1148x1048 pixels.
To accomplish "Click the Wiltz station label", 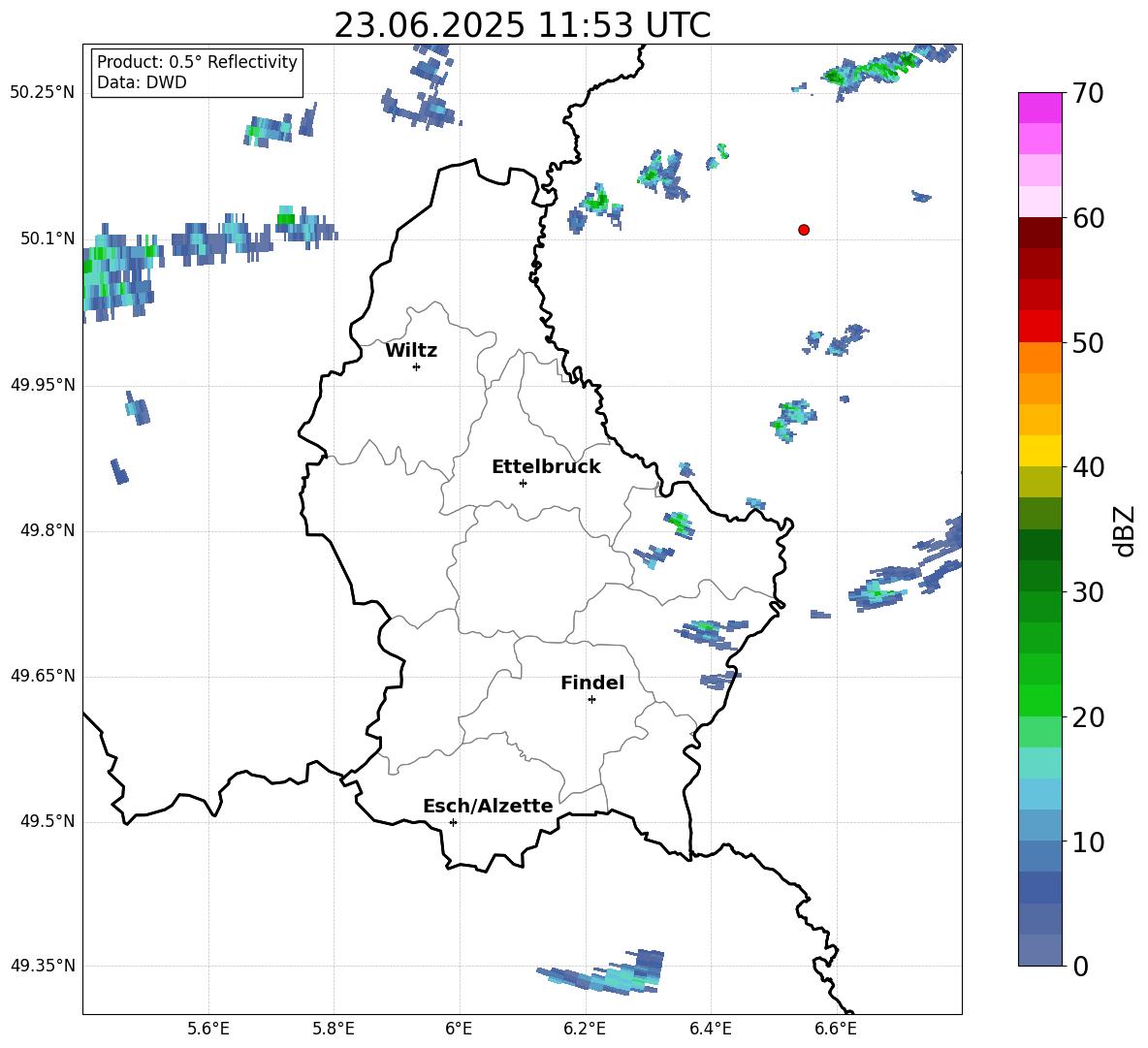I will 411,351.
